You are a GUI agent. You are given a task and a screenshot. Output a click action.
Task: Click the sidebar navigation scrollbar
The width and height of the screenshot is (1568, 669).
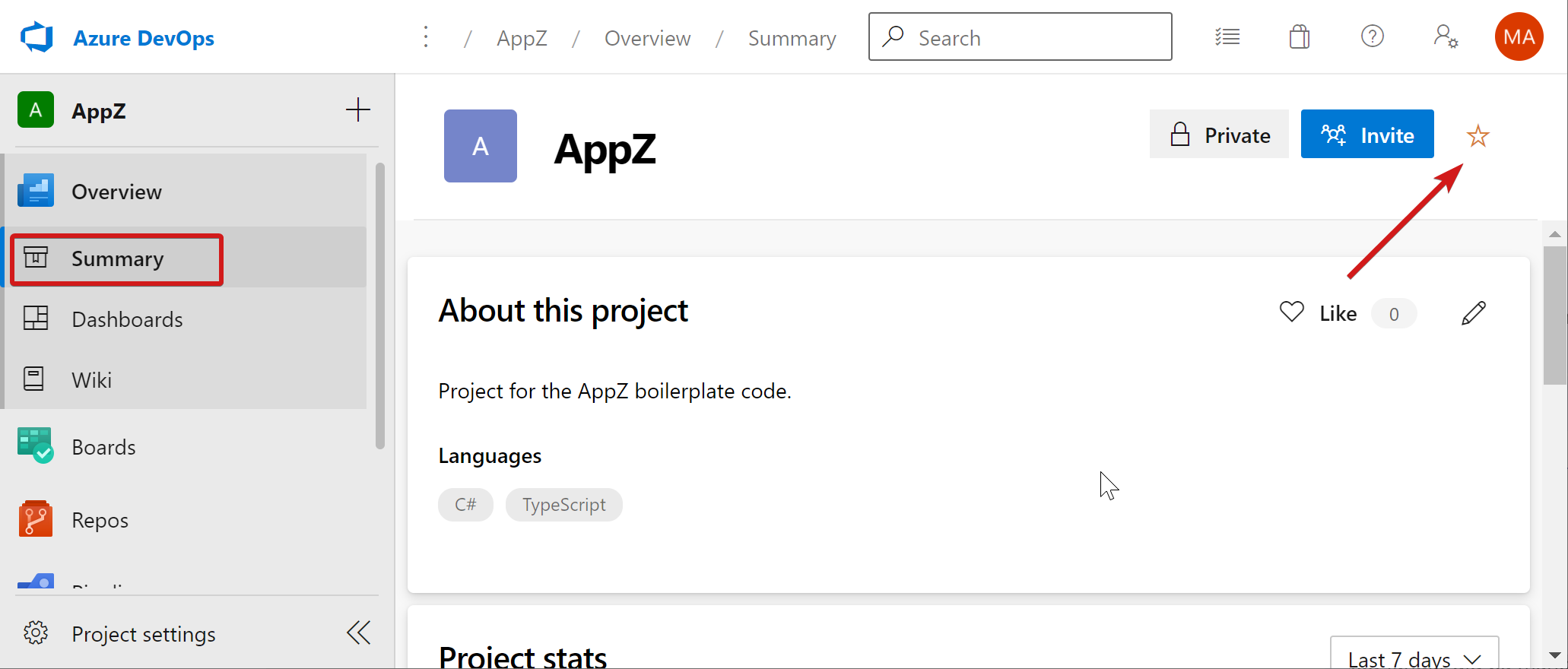pos(380,306)
